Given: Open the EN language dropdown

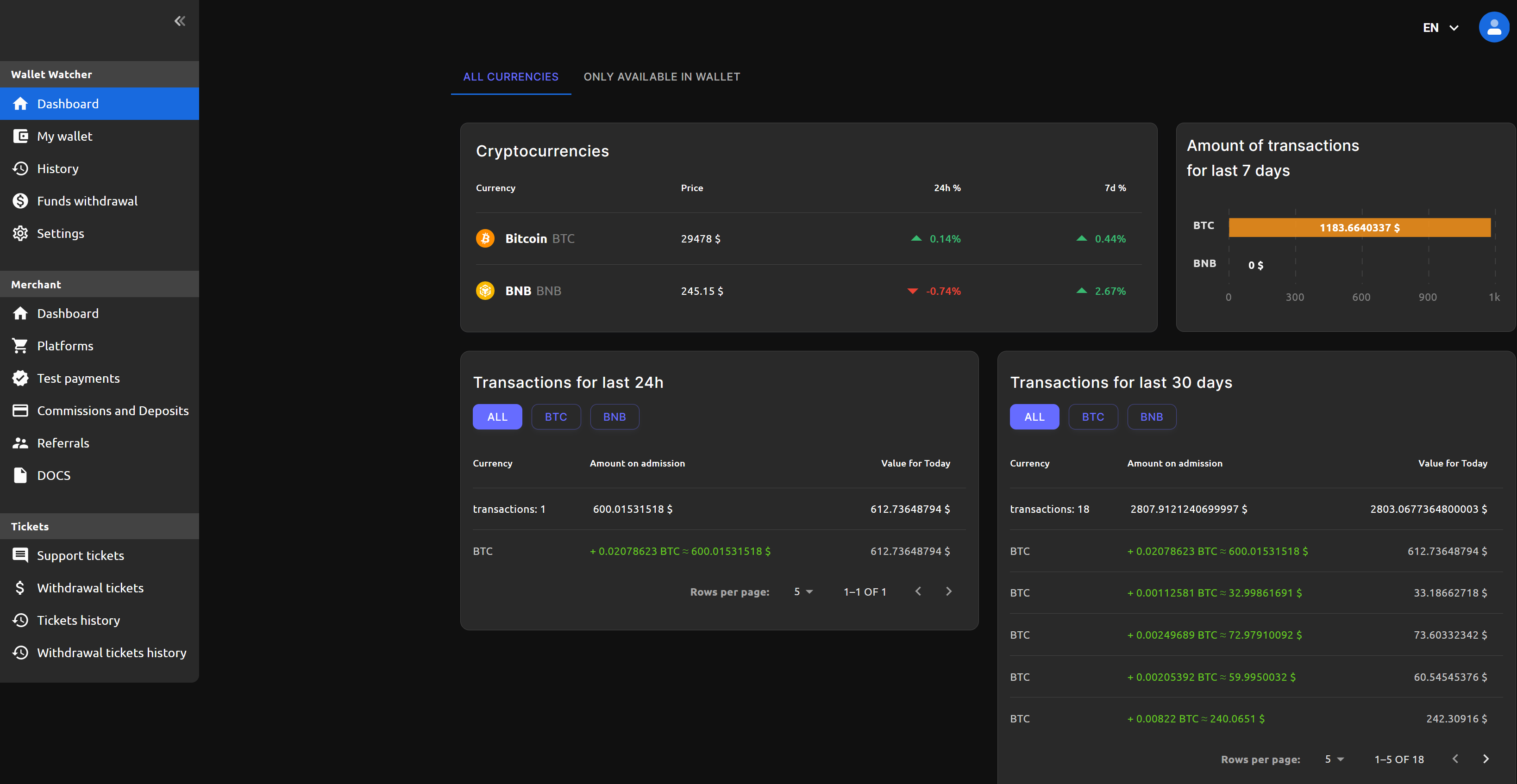Looking at the screenshot, I should 1441,28.
